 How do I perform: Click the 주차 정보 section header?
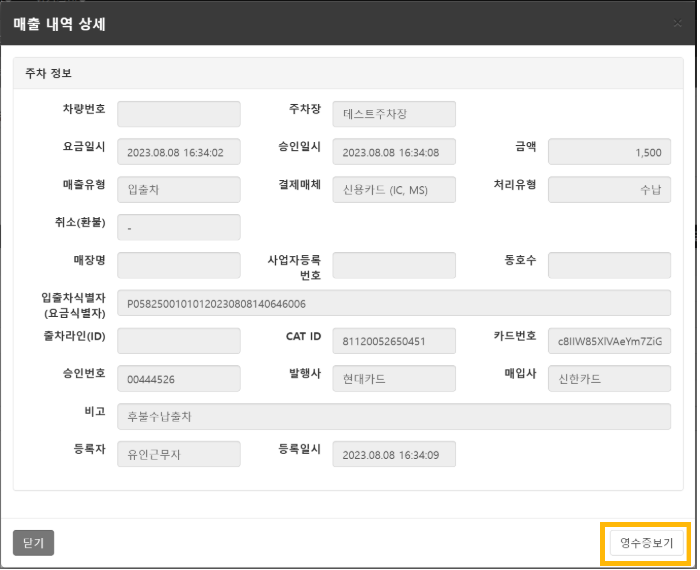(x=349, y=74)
